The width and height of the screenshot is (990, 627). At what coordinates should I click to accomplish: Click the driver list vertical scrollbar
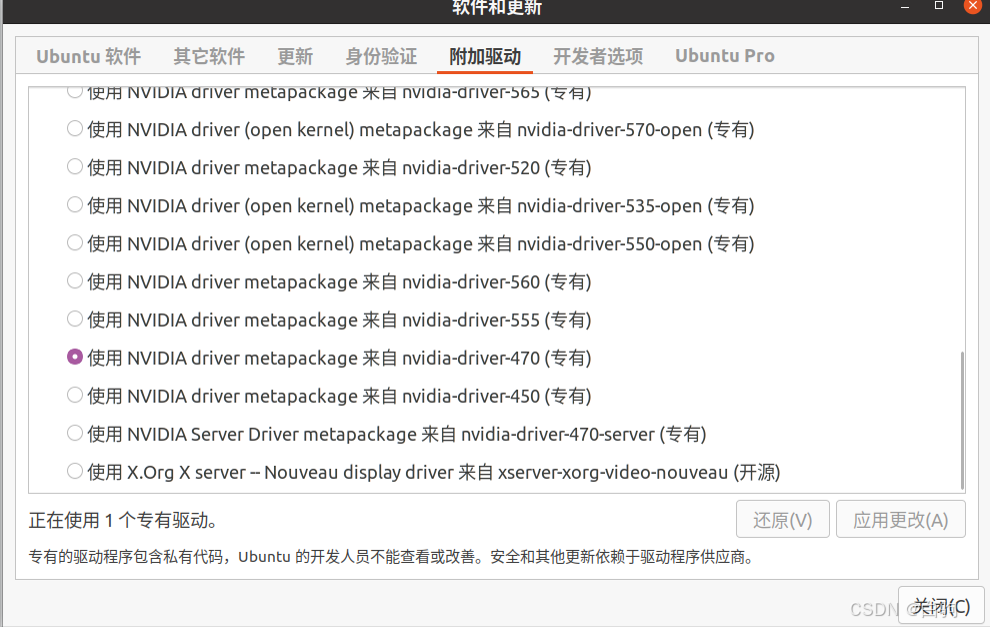click(x=962, y=421)
